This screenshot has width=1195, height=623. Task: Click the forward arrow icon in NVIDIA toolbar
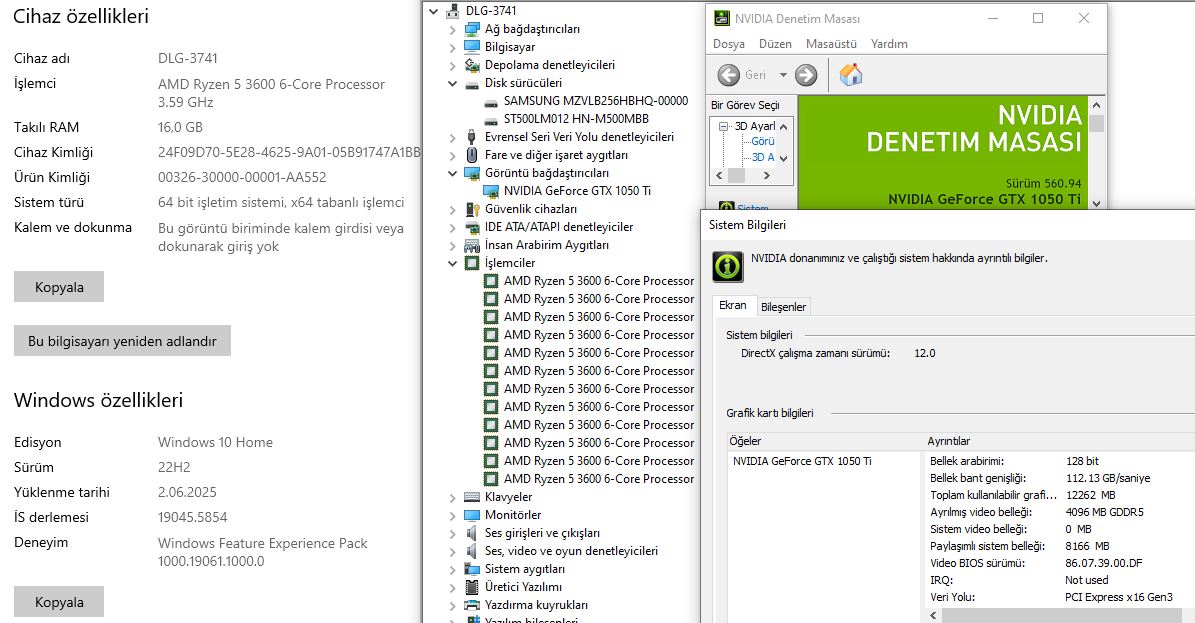click(806, 75)
